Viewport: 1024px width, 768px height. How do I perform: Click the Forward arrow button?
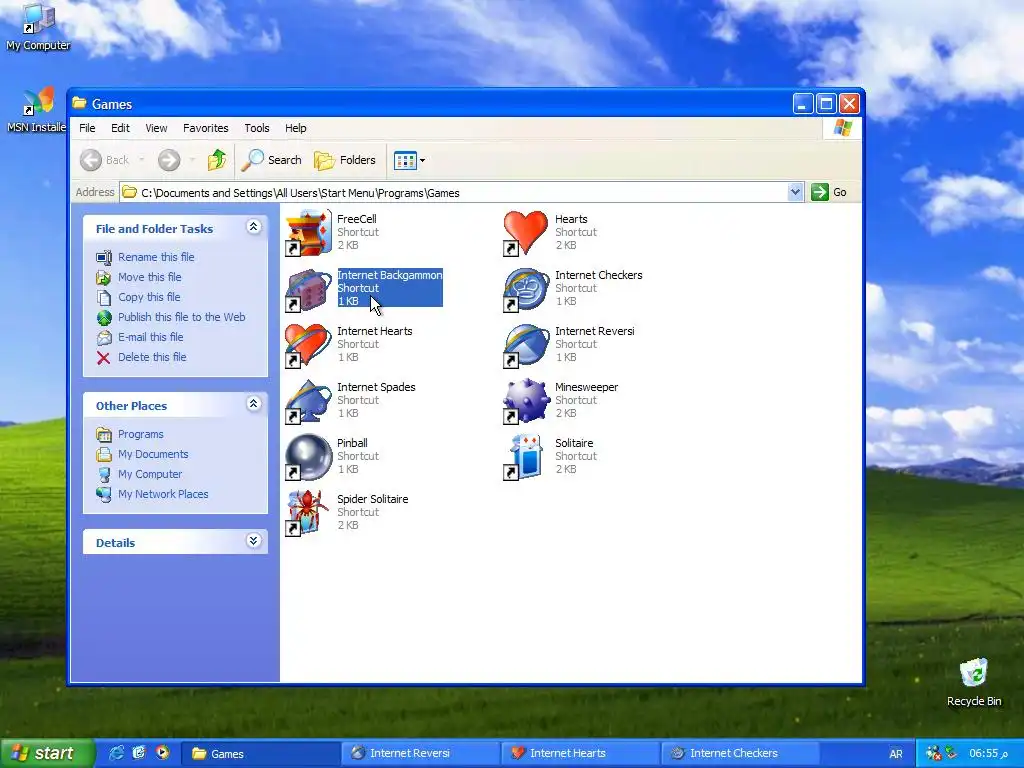pyautogui.click(x=168, y=160)
